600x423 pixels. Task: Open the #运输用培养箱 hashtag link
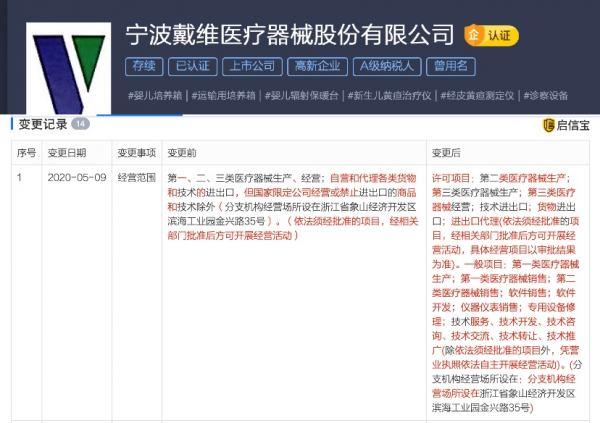point(223,96)
